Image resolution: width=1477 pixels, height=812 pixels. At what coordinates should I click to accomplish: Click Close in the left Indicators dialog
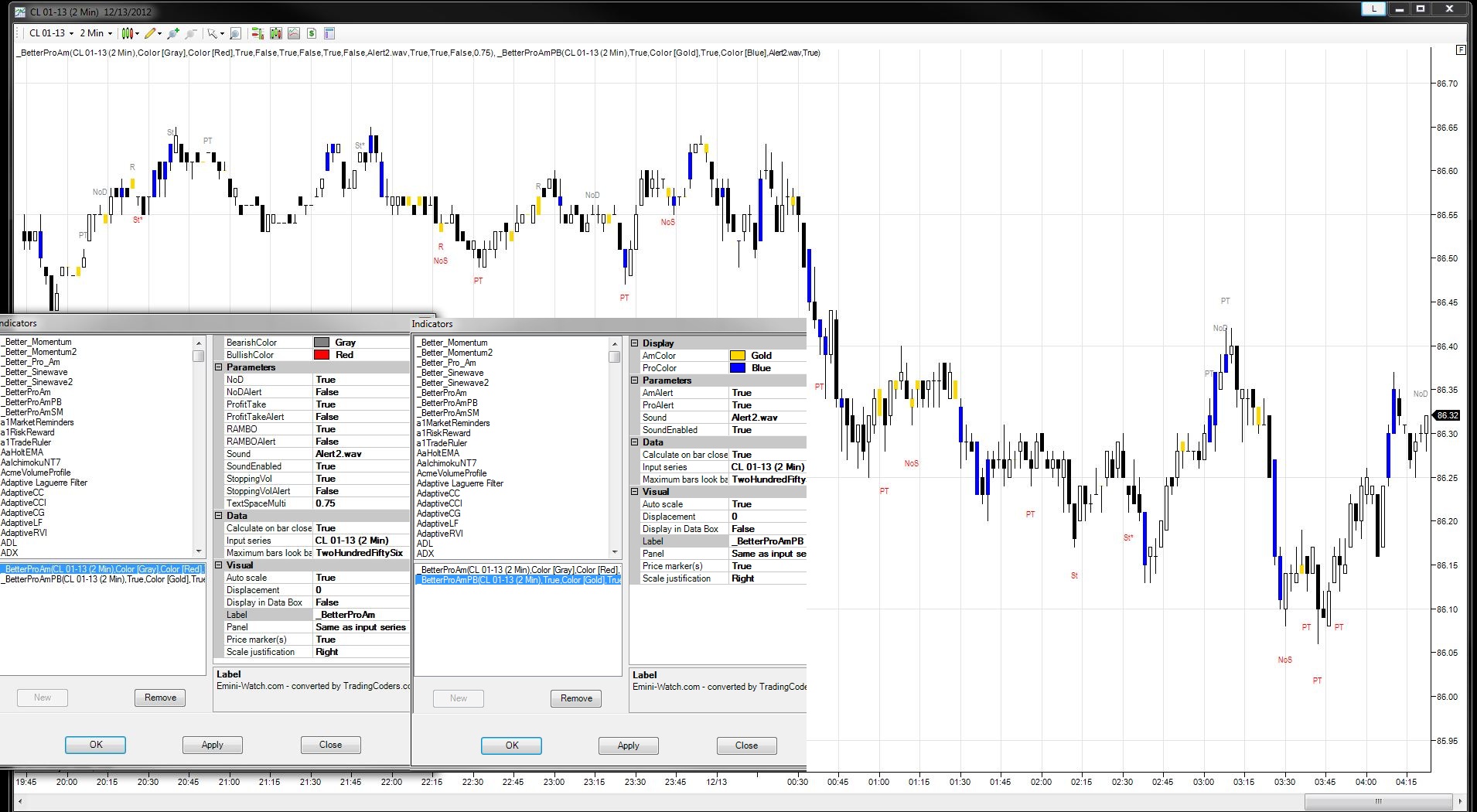click(x=330, y=745)
